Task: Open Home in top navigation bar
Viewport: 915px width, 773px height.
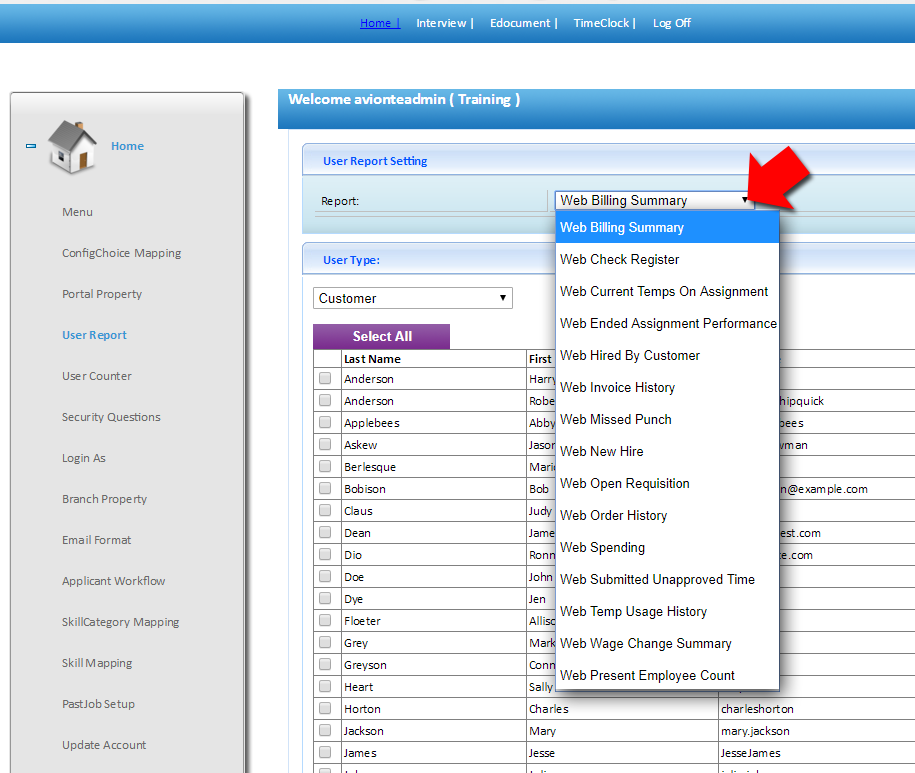Action: pos(376,23)
